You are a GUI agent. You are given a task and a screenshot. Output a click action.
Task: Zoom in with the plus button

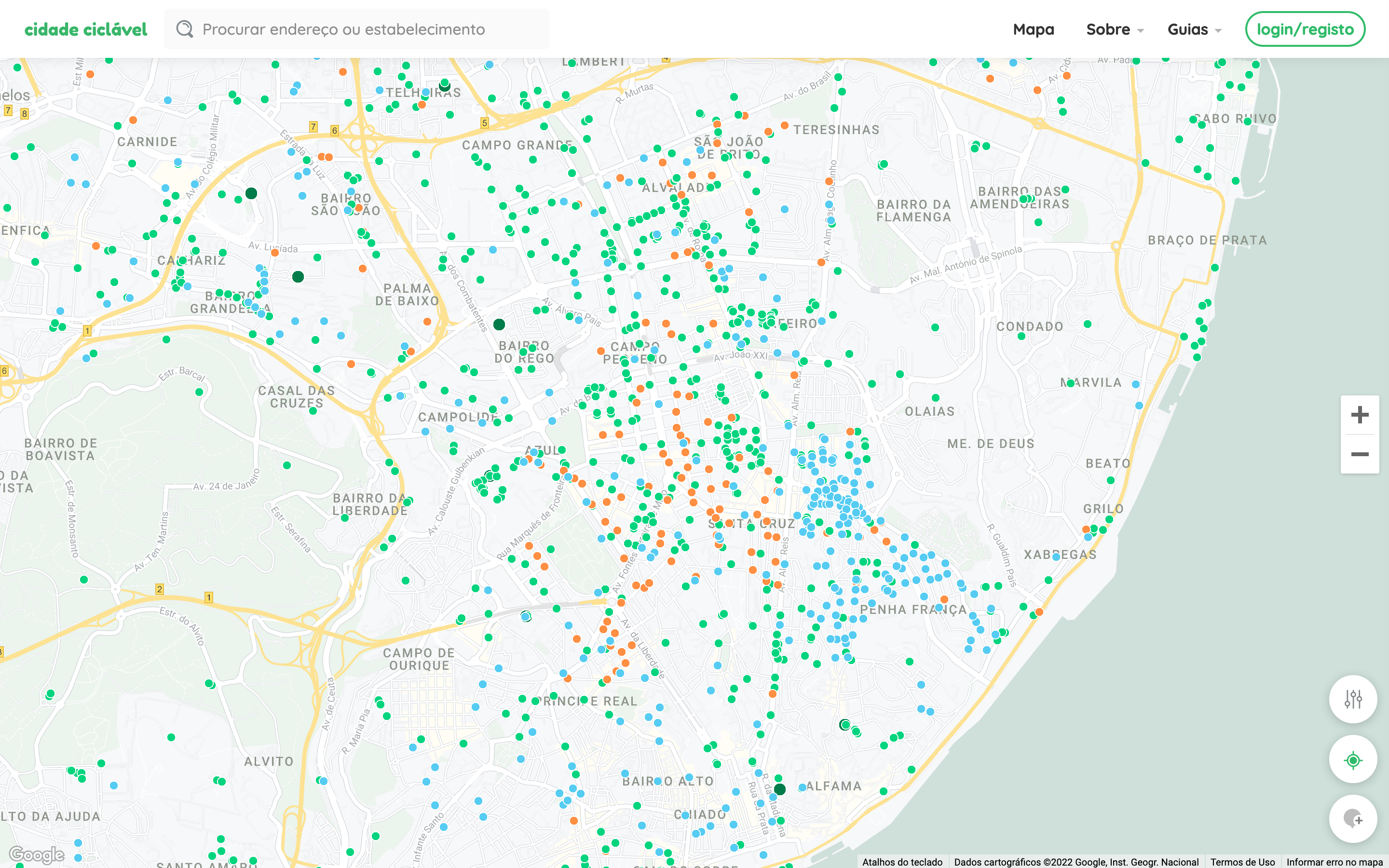[x=1359, y=415]
